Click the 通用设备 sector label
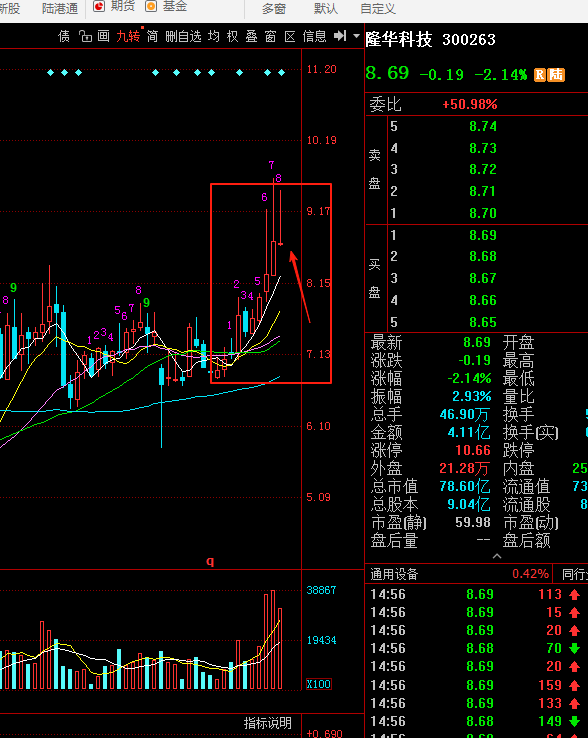This screenshot has height=738, width=588. click(394, 574)
